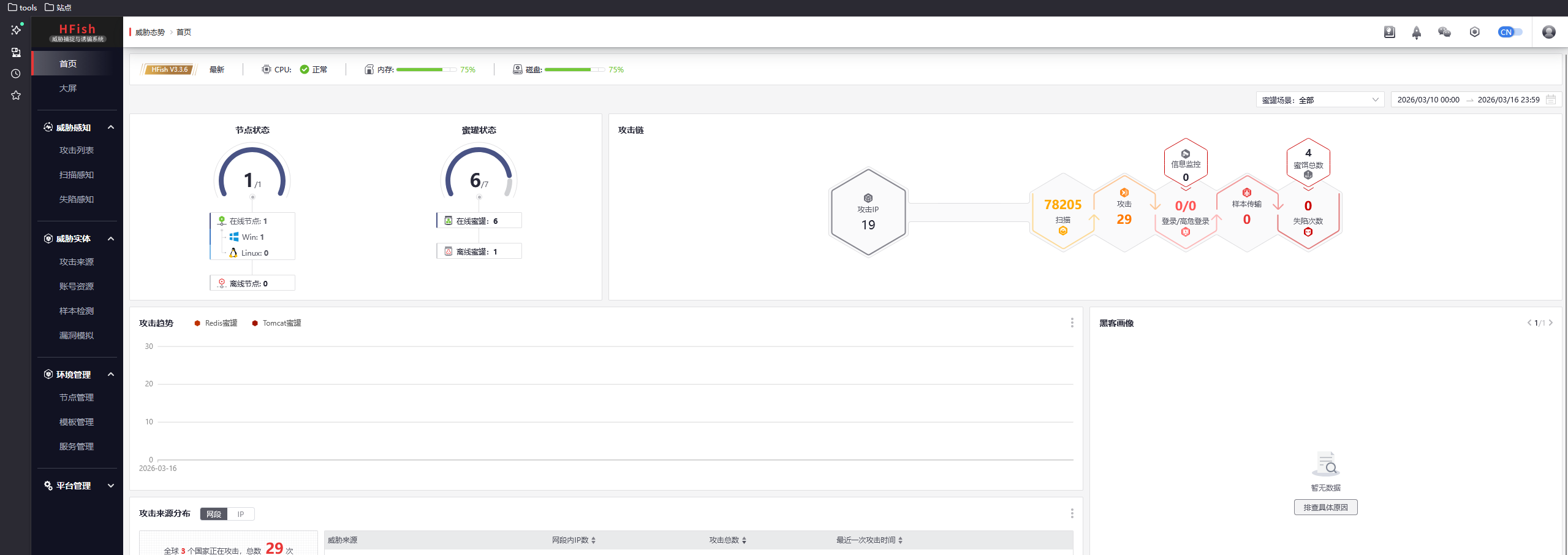The width and height of the screenshot is (1568, 555).
Task: Click the rocket icon in header
Action: coord(1416,33)
